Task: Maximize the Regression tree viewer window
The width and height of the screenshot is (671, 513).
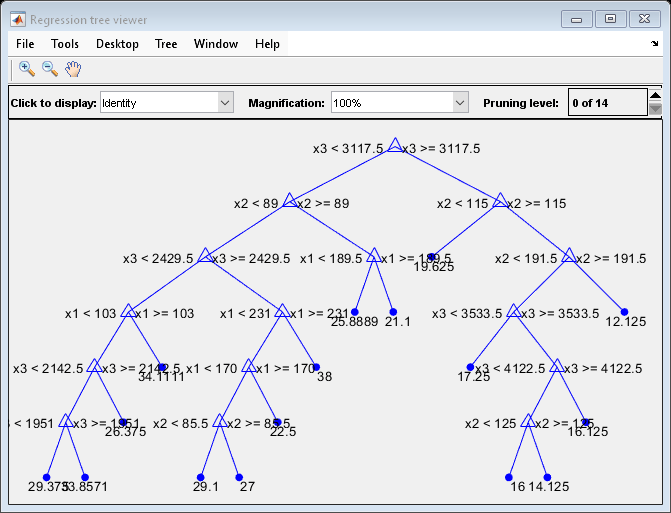Action: pyautogui.click(x=610, y=19)
